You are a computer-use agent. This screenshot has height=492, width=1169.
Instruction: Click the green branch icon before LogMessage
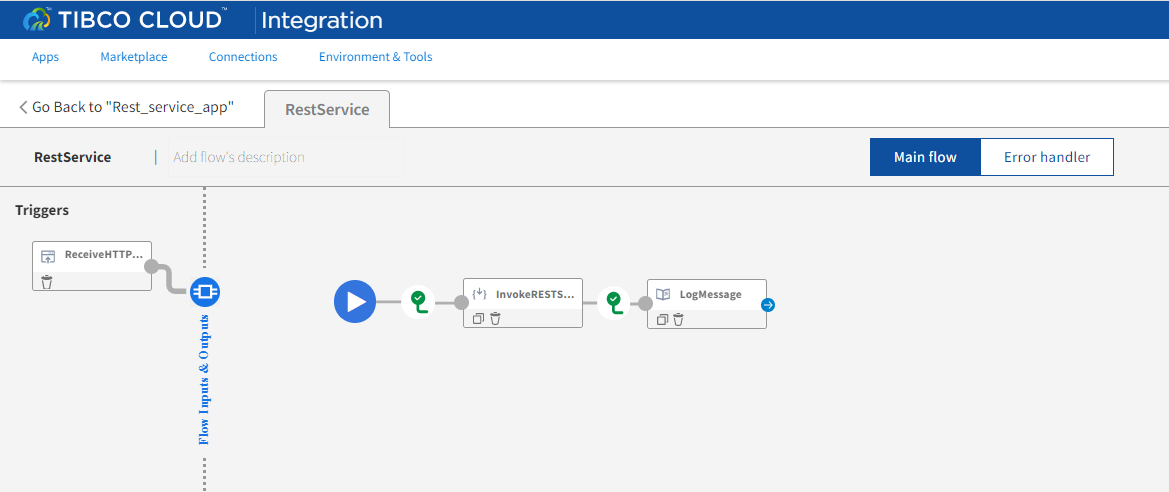[613, 300]
